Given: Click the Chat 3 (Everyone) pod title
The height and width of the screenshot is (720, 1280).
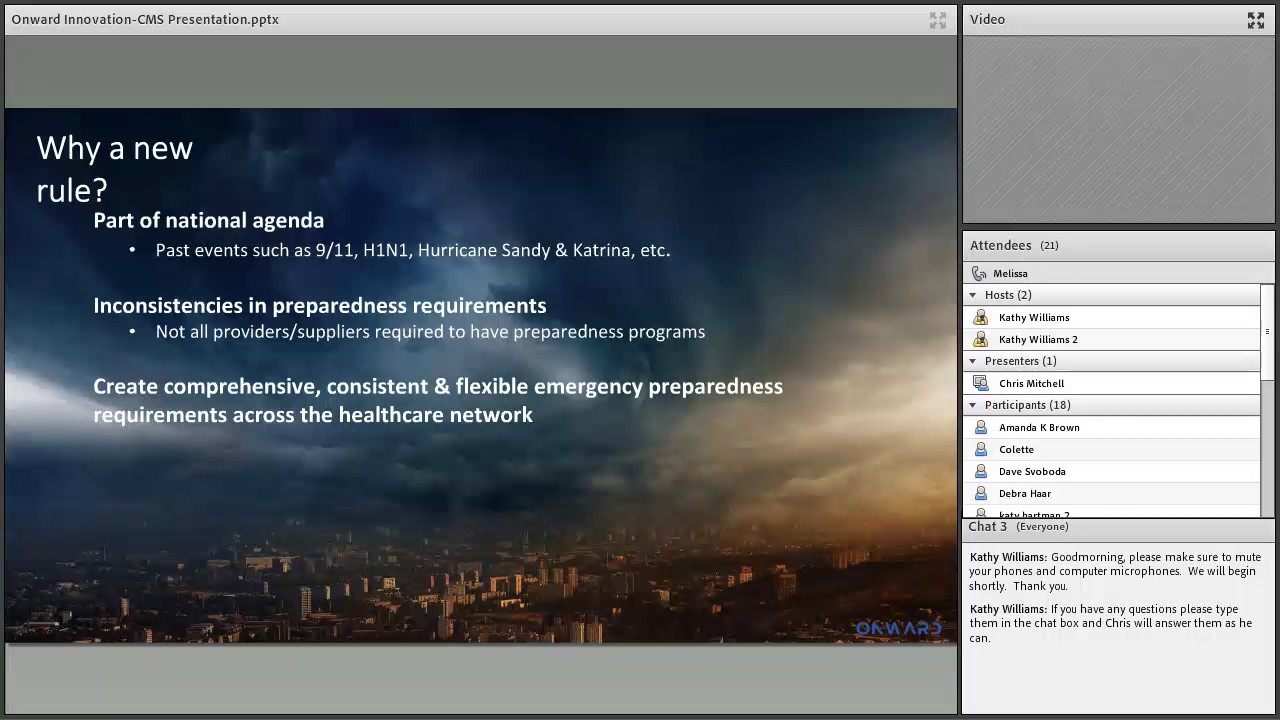Looking at the screenshot, I should (x=1018, y=527).
